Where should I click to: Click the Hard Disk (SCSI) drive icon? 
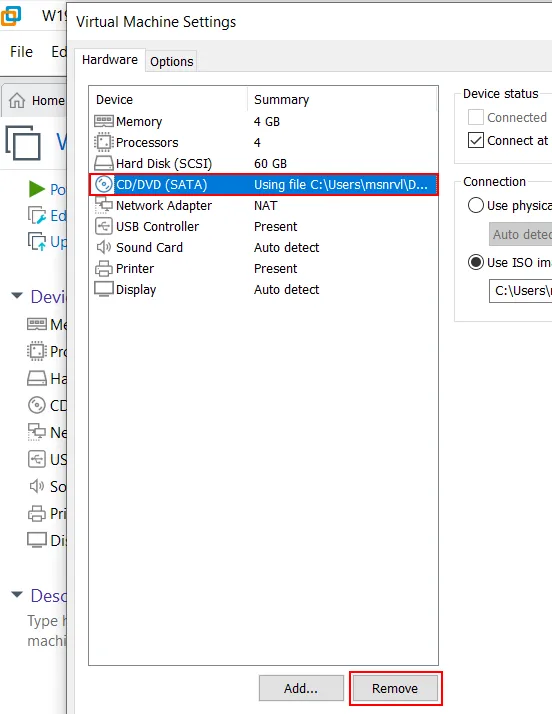[104, 163]
